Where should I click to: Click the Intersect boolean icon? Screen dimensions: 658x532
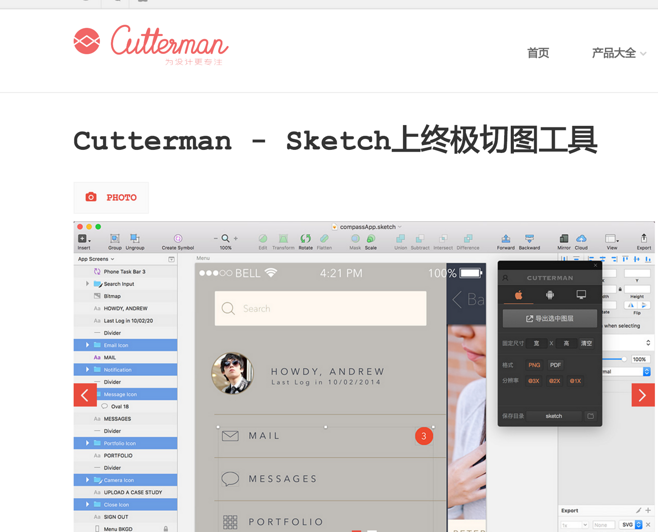coord(443,239)
